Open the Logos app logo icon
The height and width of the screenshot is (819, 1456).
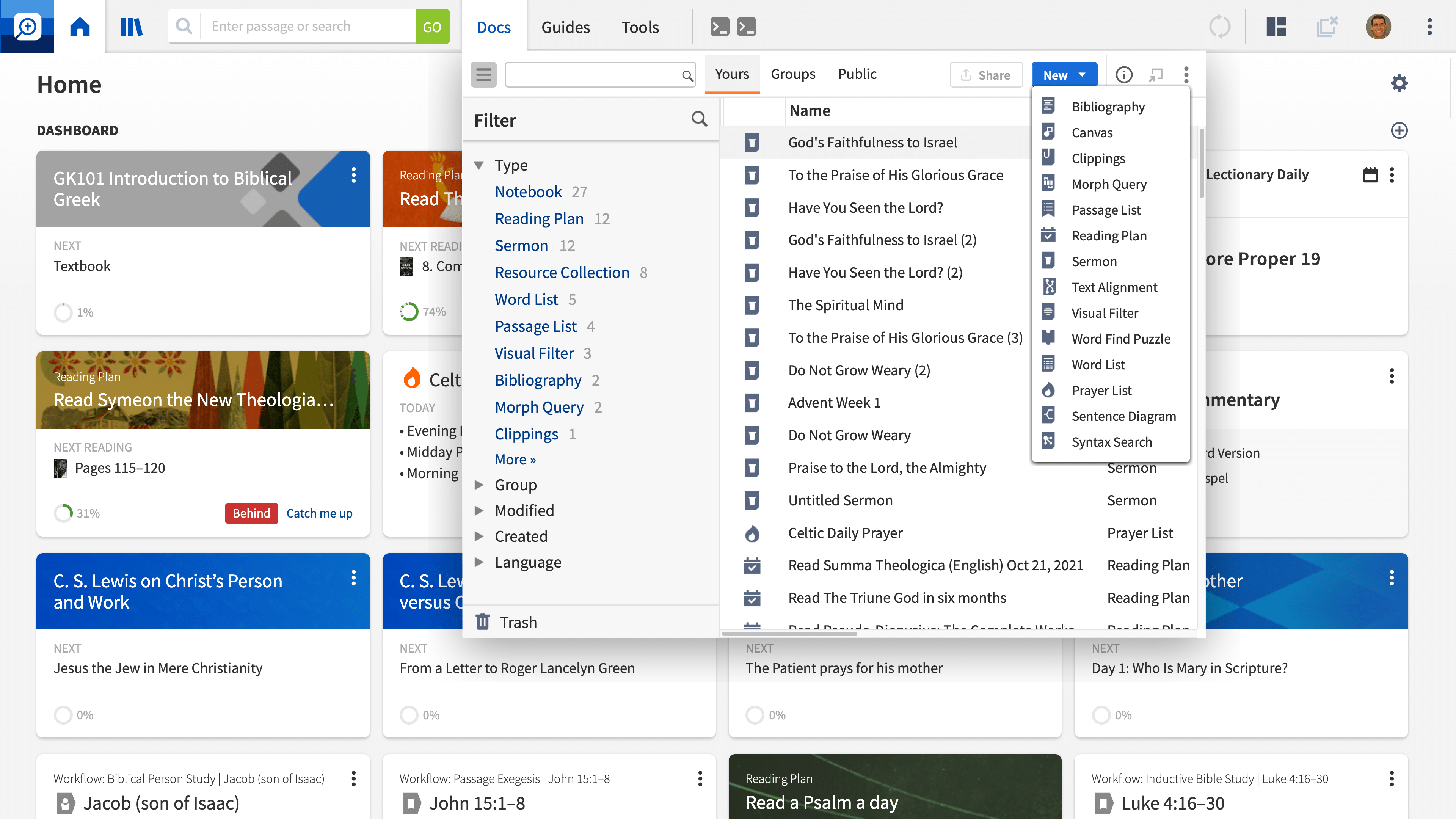click(x=27, y=27)
